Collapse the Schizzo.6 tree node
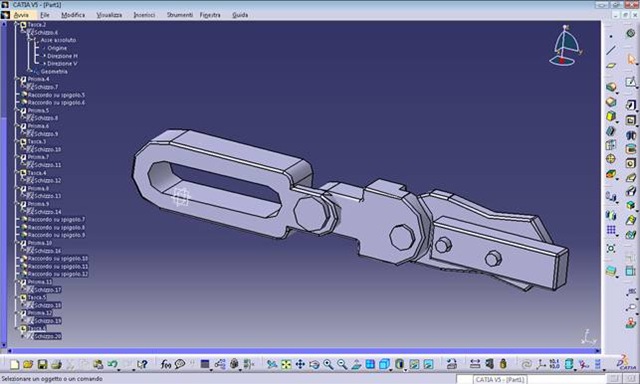 coord(28,32)
